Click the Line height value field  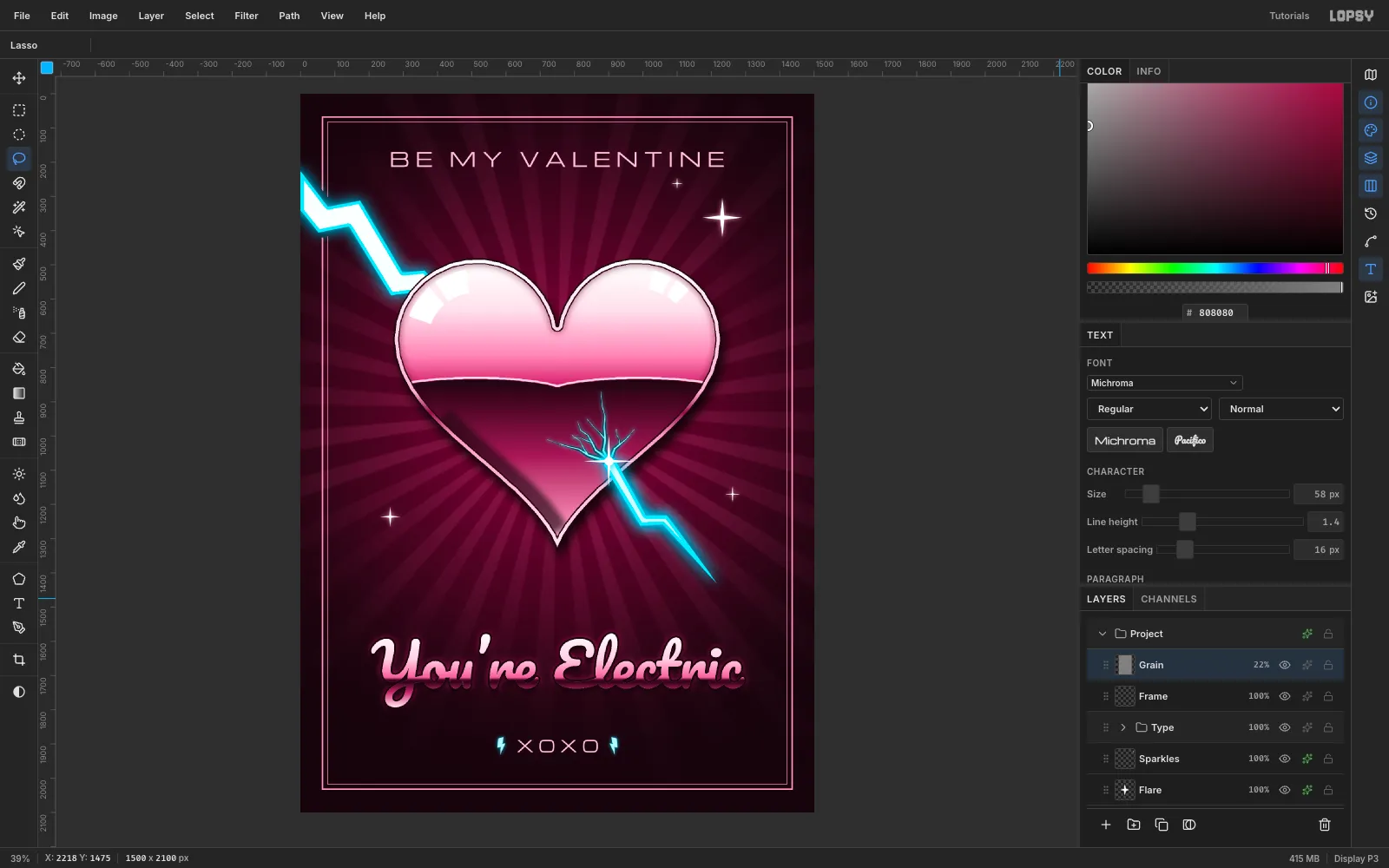point(1326,522)
